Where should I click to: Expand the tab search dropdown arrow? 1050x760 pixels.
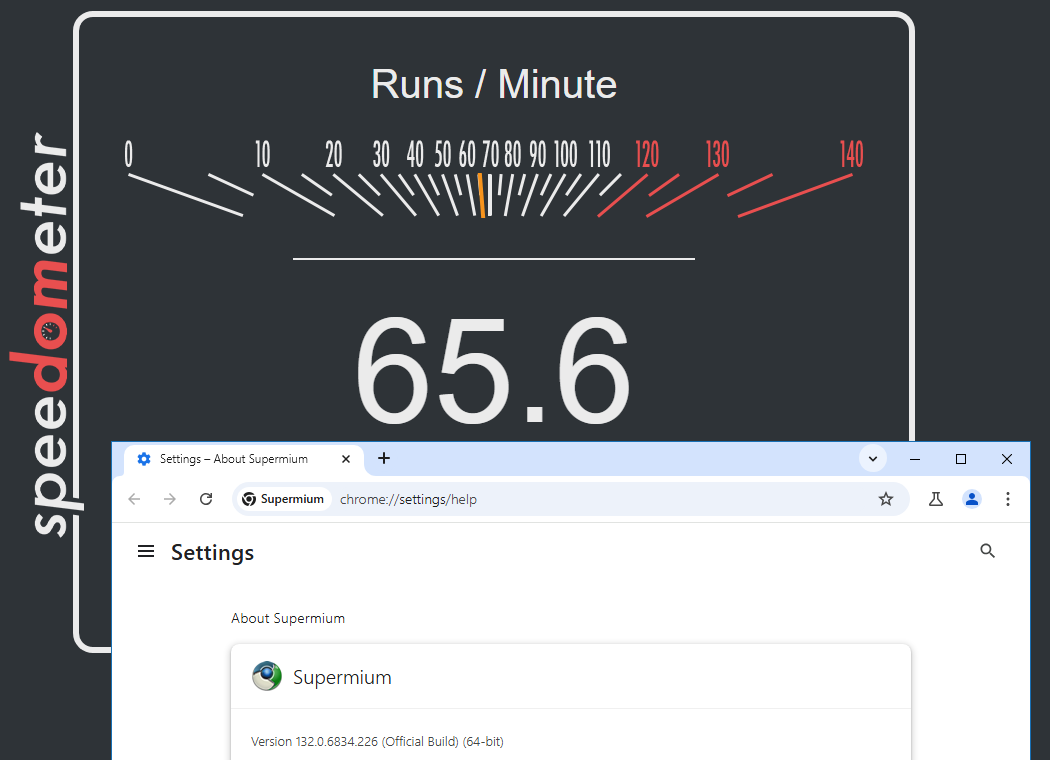pos(873,459)
